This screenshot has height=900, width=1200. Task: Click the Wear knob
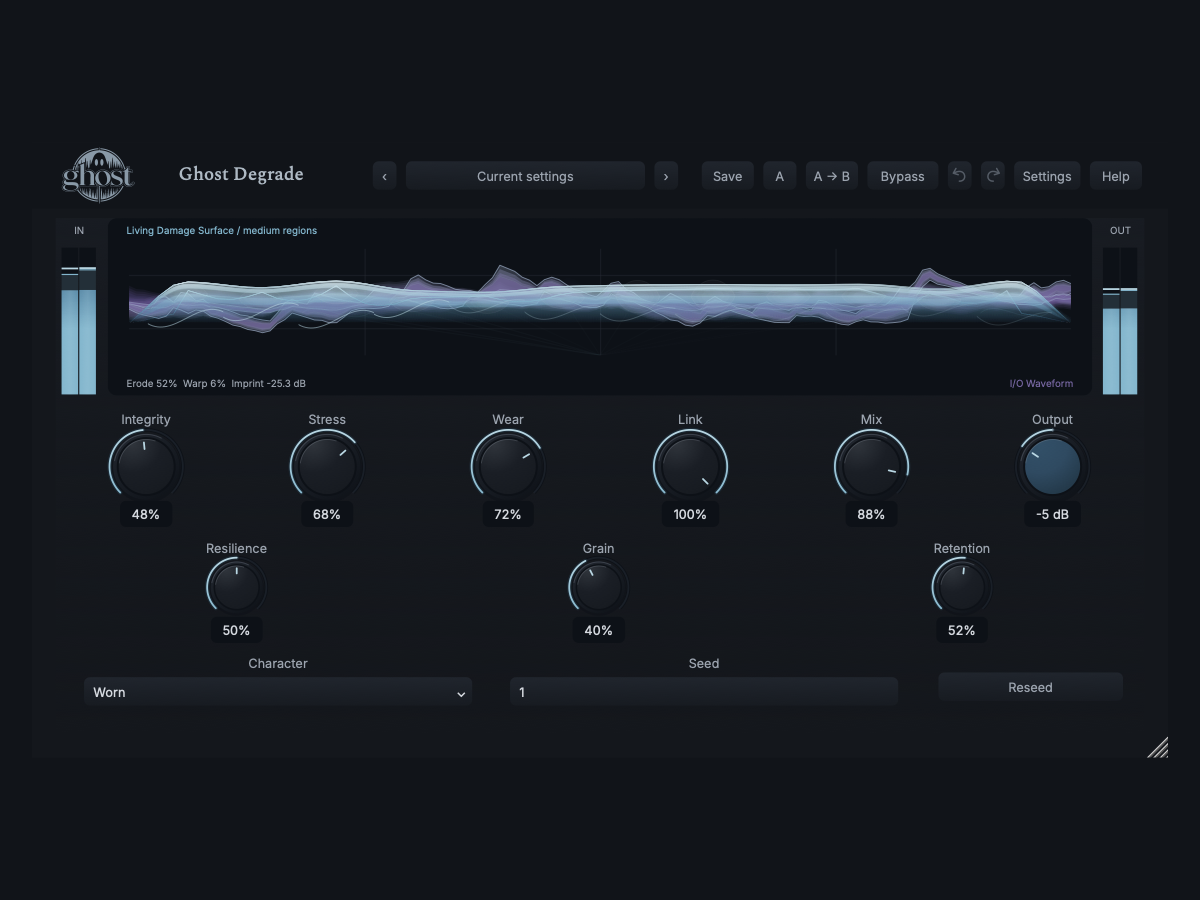[x=508, y=466]
